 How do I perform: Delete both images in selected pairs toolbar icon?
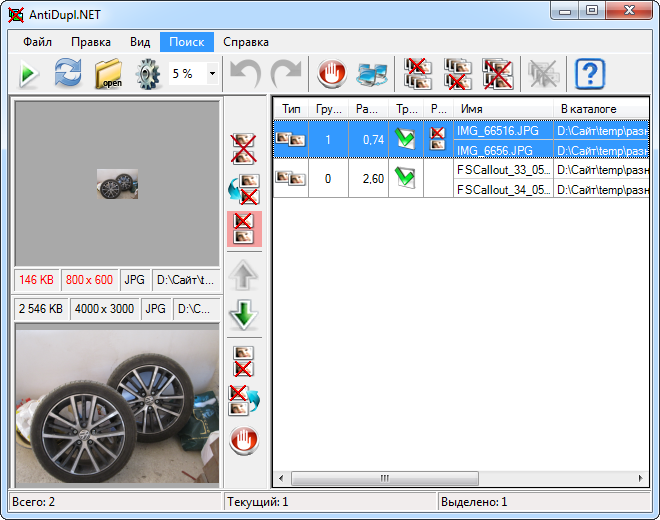pyautogui.click(x=498, y=74)
